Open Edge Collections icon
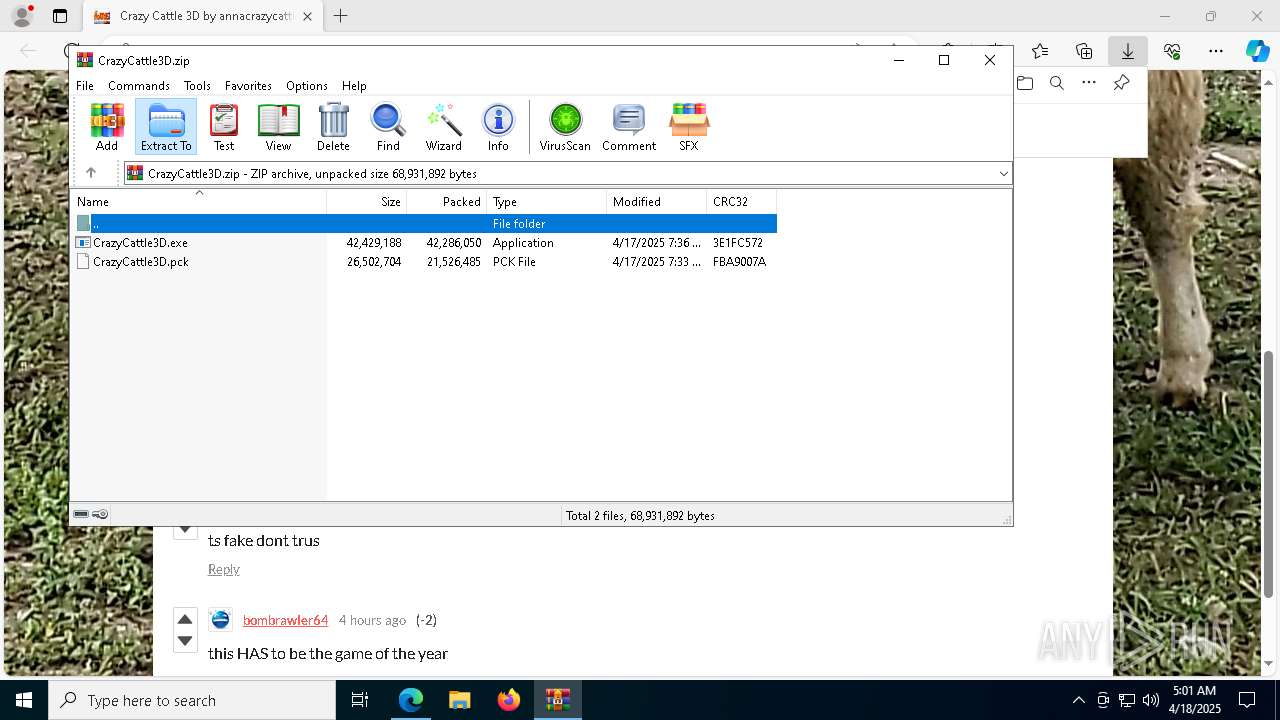Screen dimensions: 1280x720 click(x=1084, y=51)
